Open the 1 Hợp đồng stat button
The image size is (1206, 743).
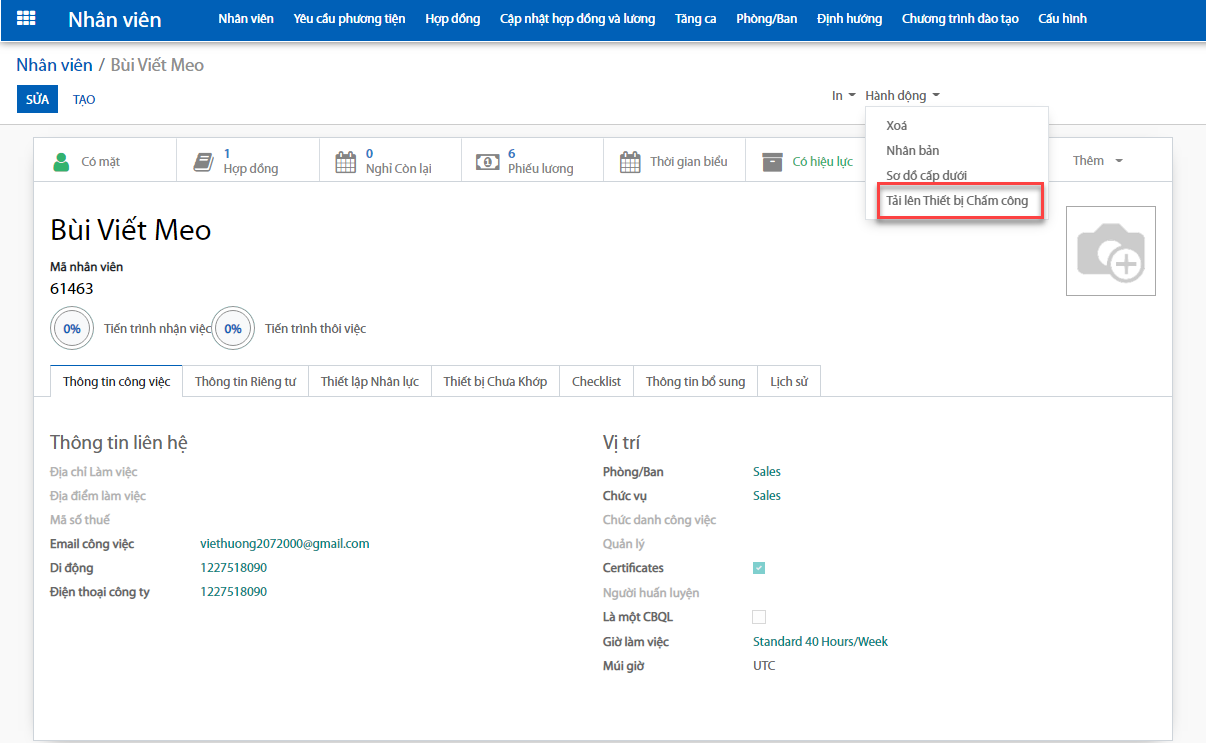247,161
